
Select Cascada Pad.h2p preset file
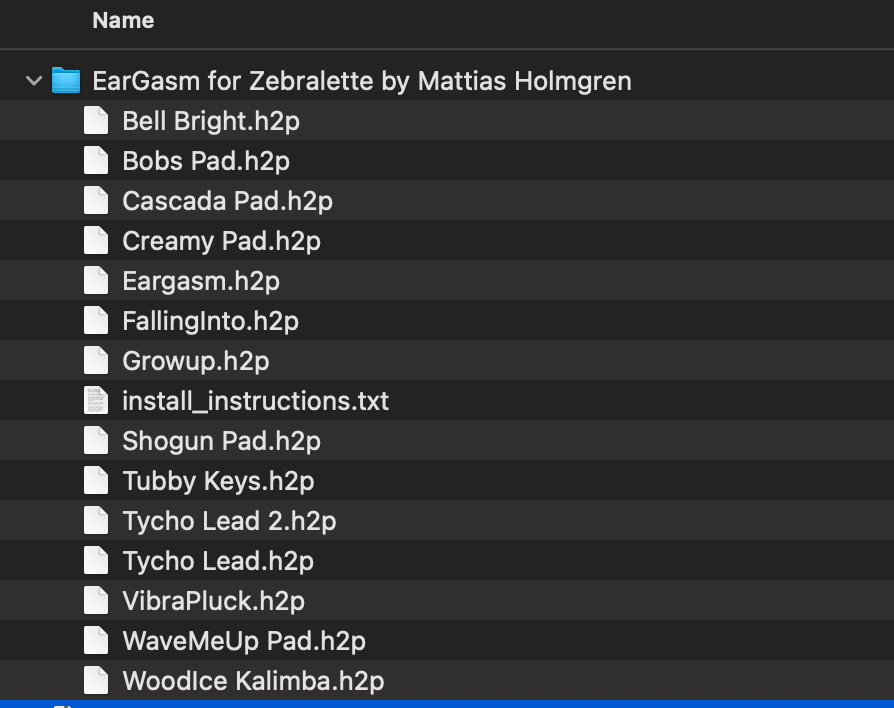pyautogui.click(x=227, y=201)
